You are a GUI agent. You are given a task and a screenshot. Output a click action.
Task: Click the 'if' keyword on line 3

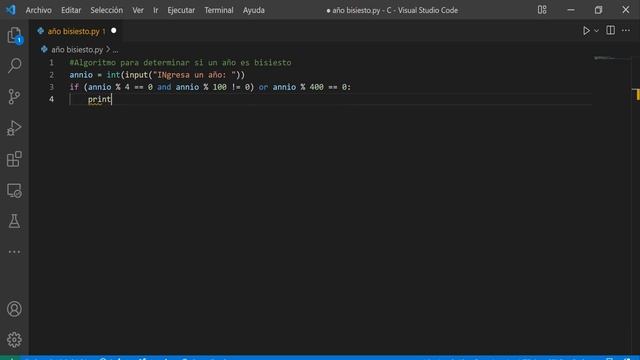tap(74, 87)
